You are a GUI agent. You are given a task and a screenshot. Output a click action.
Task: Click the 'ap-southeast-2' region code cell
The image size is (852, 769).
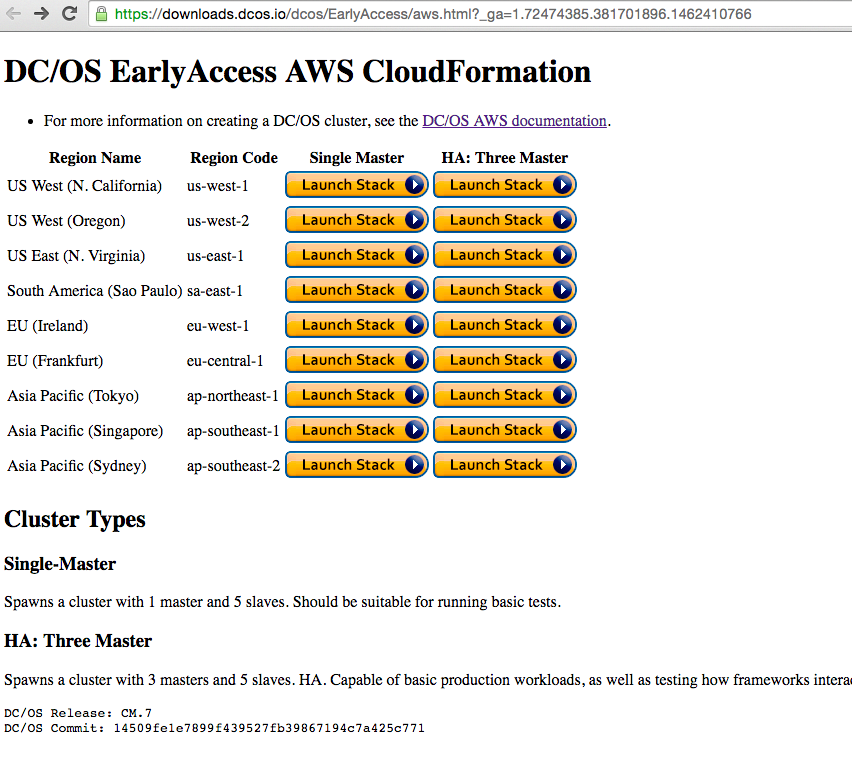point(234,466)
